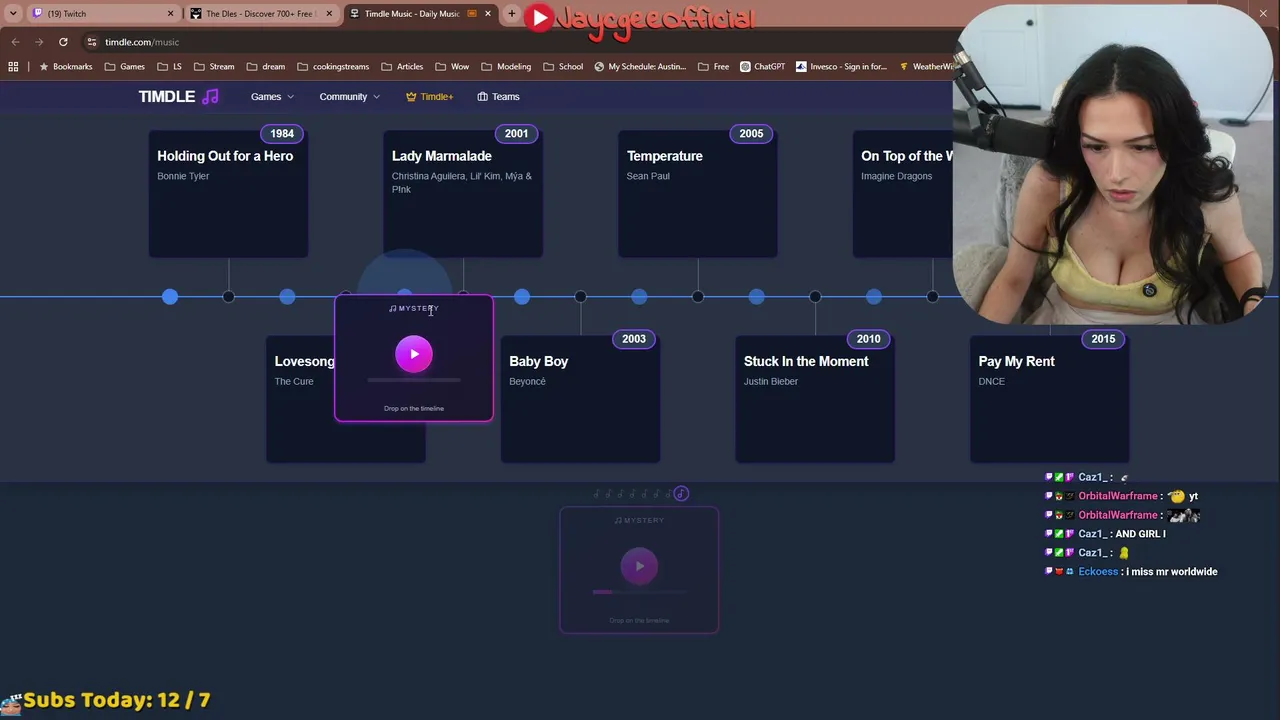Open the Modeling bookmark folder
The height and width of the screenshot is (720, 1280).
[x=506, y=67]
